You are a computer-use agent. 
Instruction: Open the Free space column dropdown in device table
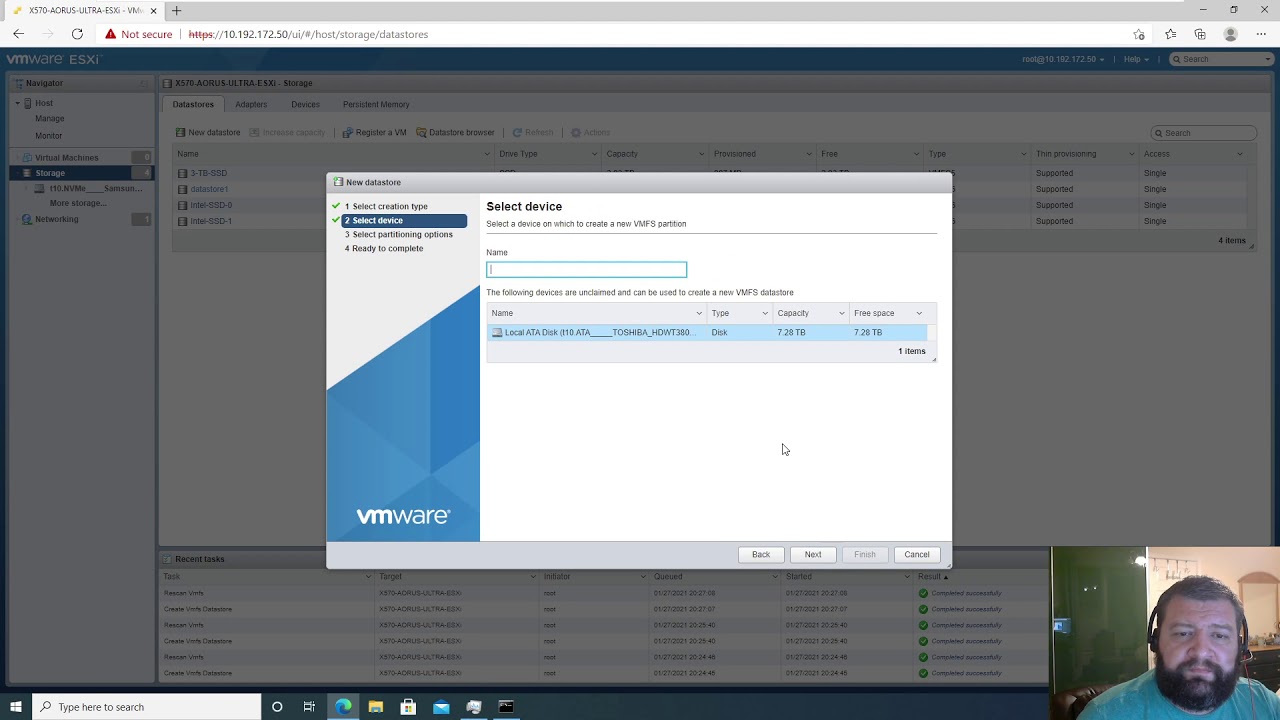[x=919, y=313]
